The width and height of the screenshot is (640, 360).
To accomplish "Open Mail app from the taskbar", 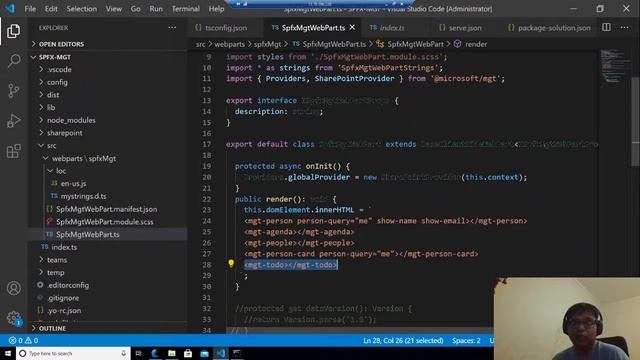I will tap(204, 353).
